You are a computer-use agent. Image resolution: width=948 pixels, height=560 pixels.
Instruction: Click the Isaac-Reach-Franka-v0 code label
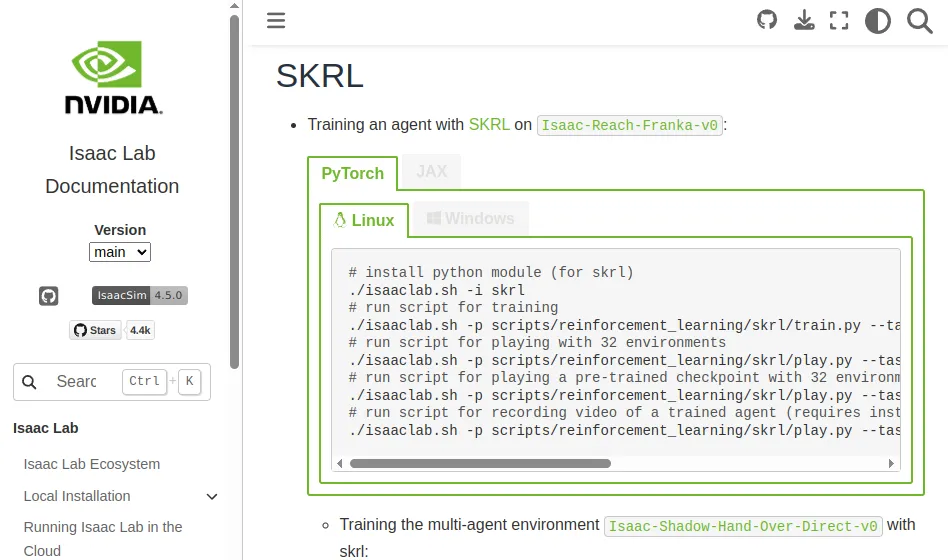629,125
